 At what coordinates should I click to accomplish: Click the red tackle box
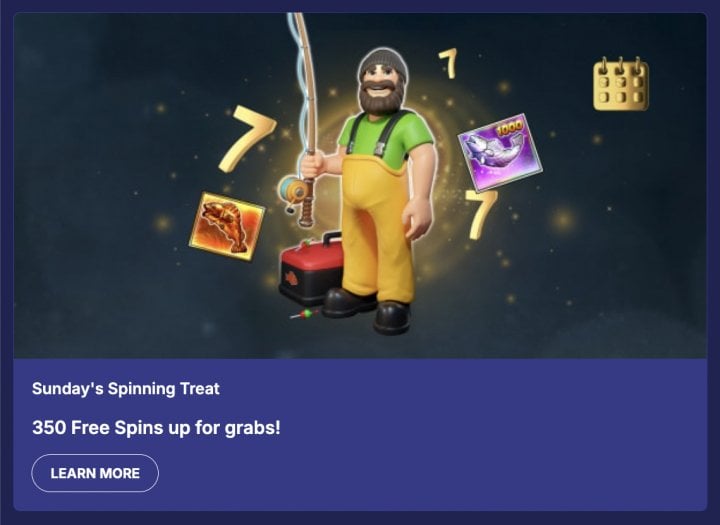click(310, 270)
